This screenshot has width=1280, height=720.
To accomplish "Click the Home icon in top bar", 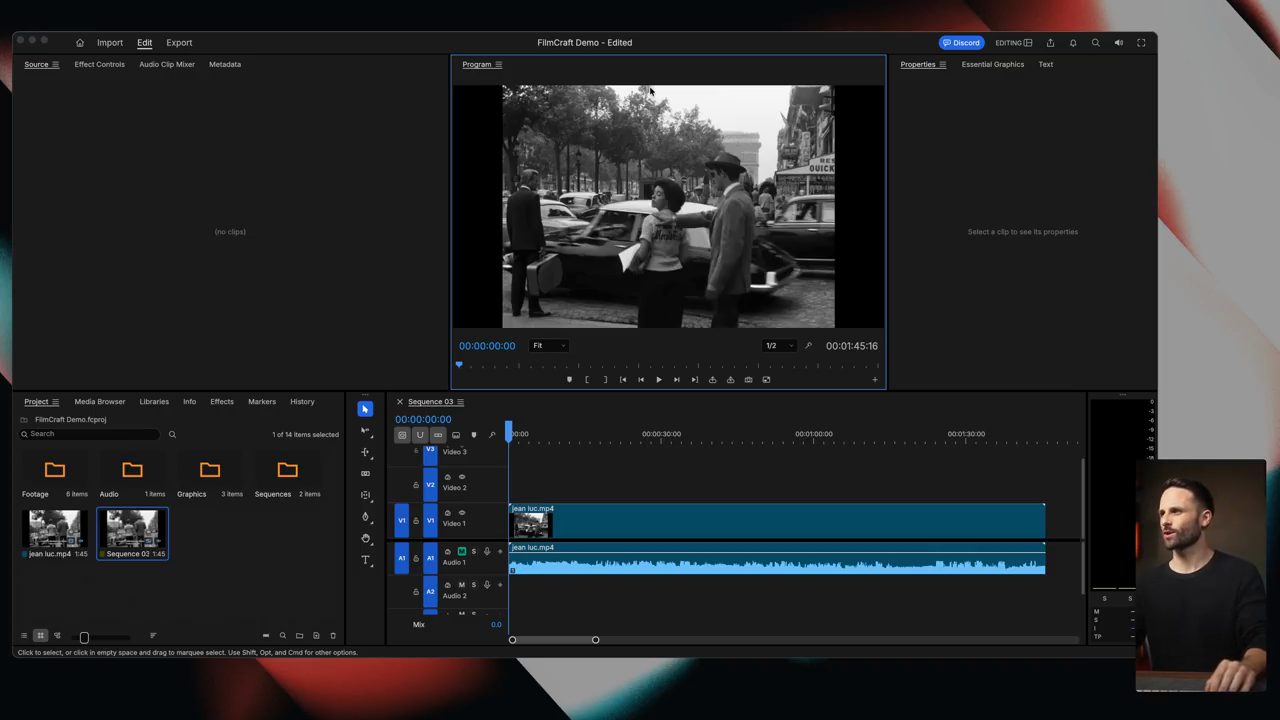I will [80, 43].
